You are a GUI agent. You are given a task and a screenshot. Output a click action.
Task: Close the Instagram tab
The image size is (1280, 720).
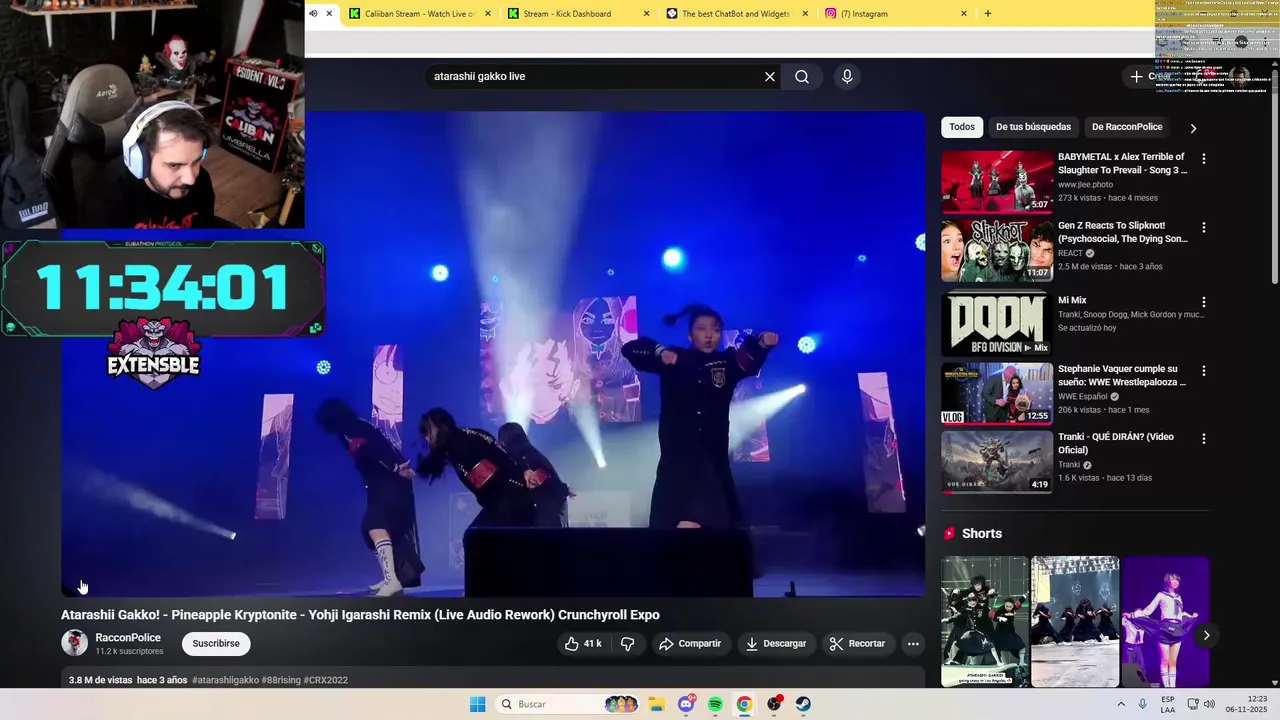[964, 14]
